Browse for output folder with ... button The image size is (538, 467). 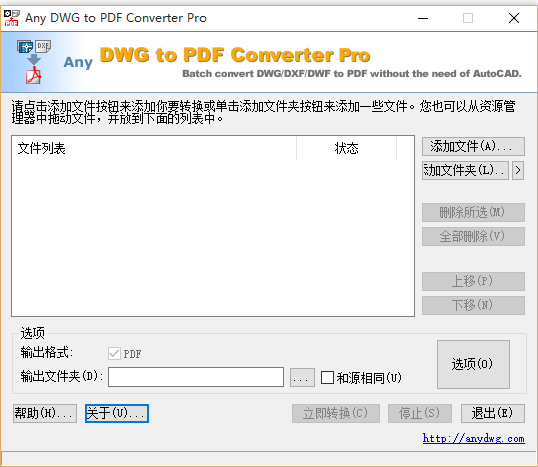pos(302,377)
